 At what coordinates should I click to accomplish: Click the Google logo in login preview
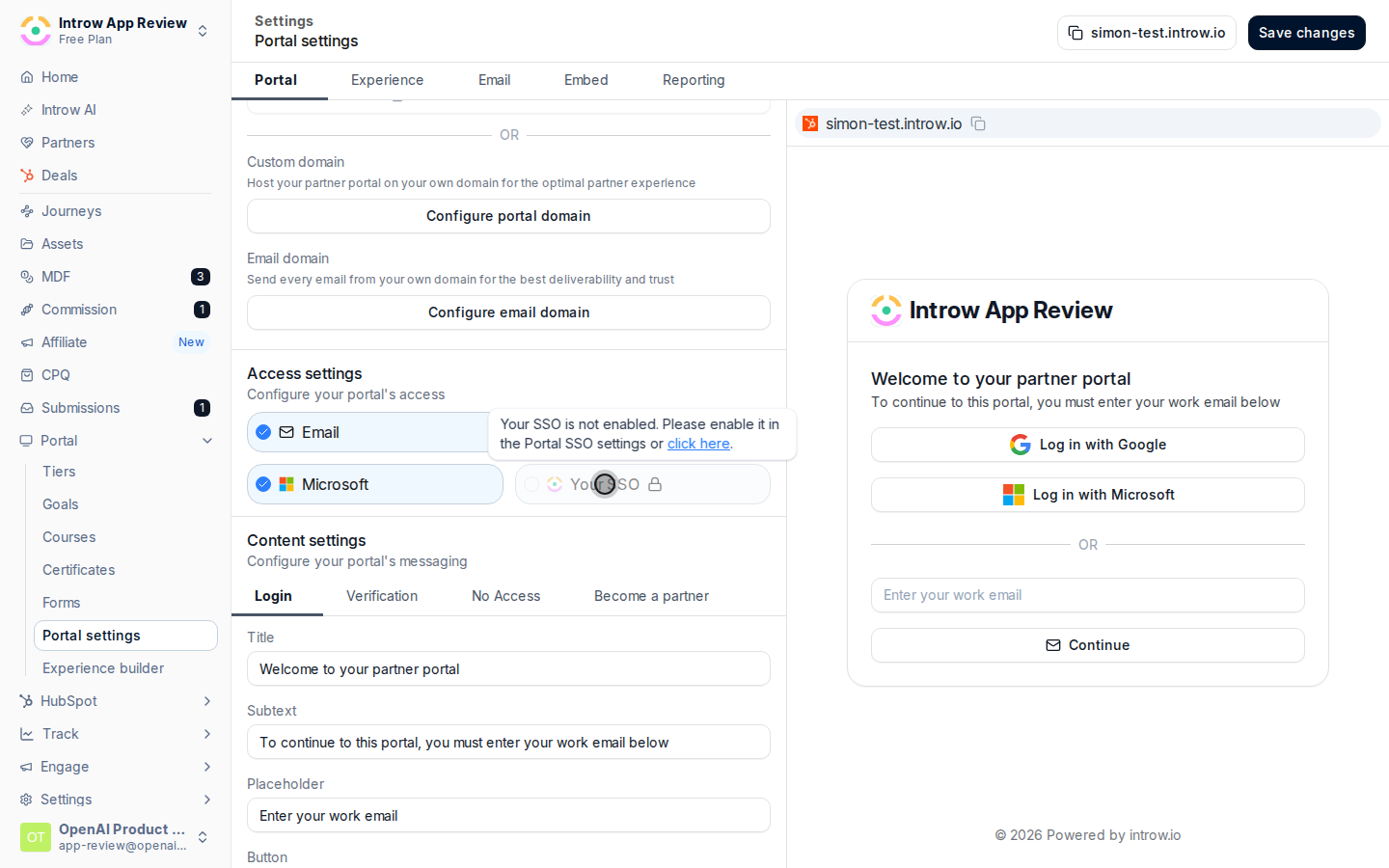[1021, 445]
